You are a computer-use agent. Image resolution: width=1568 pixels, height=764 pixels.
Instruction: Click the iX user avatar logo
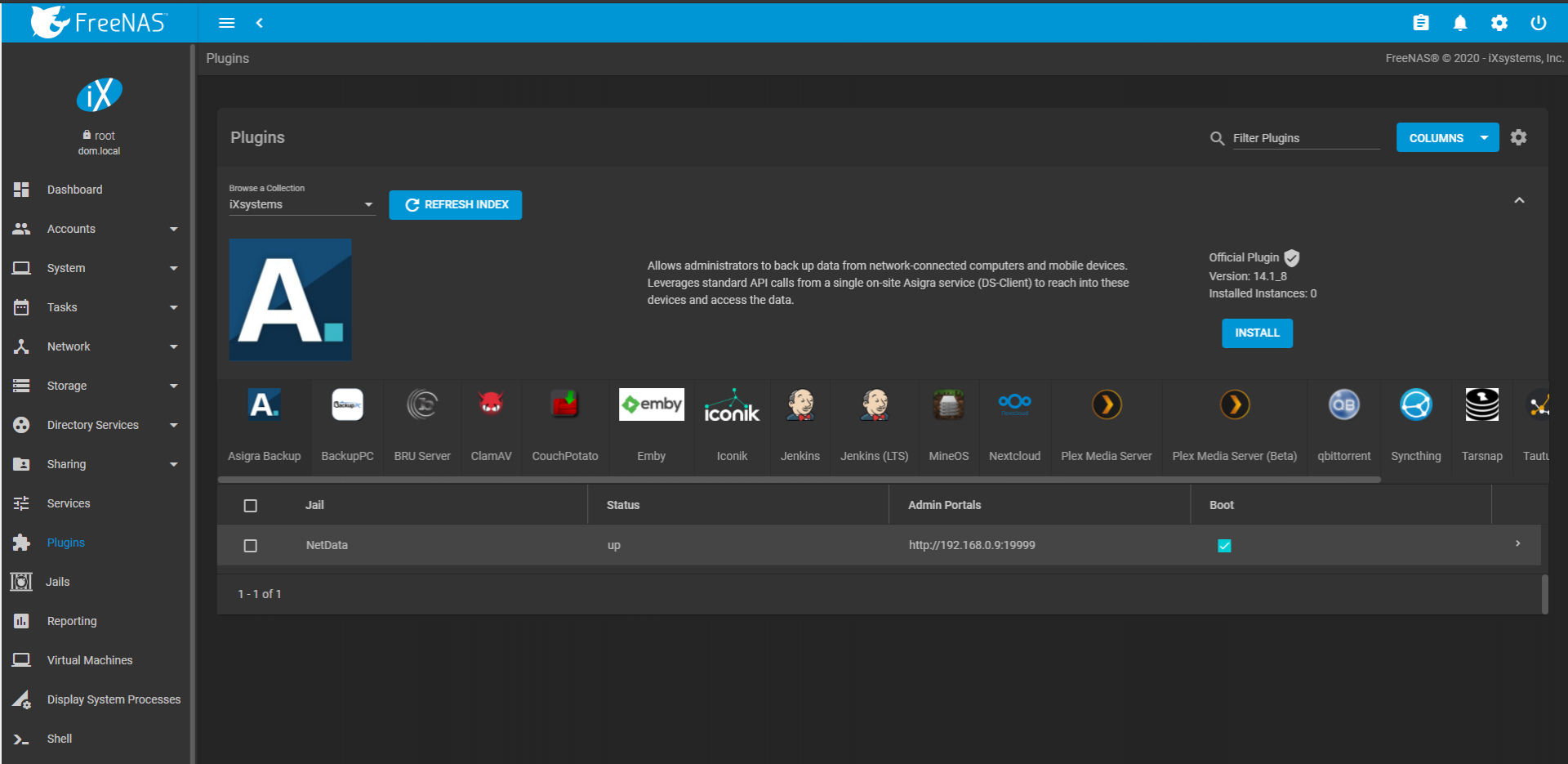[x=99, y=95]
